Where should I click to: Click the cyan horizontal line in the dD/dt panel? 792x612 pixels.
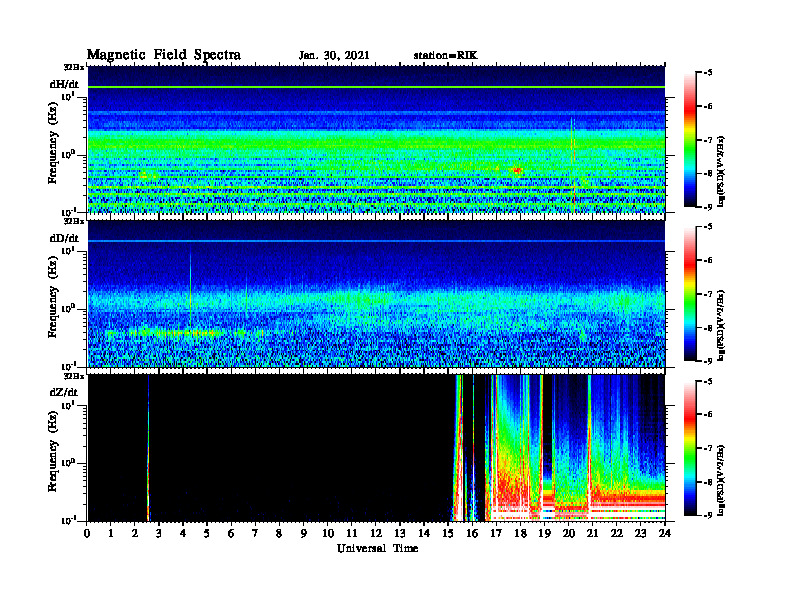tap(376, 241)
